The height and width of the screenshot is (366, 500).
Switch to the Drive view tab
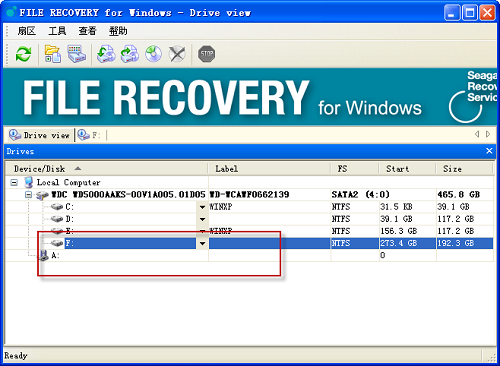[x=39, y=135]
